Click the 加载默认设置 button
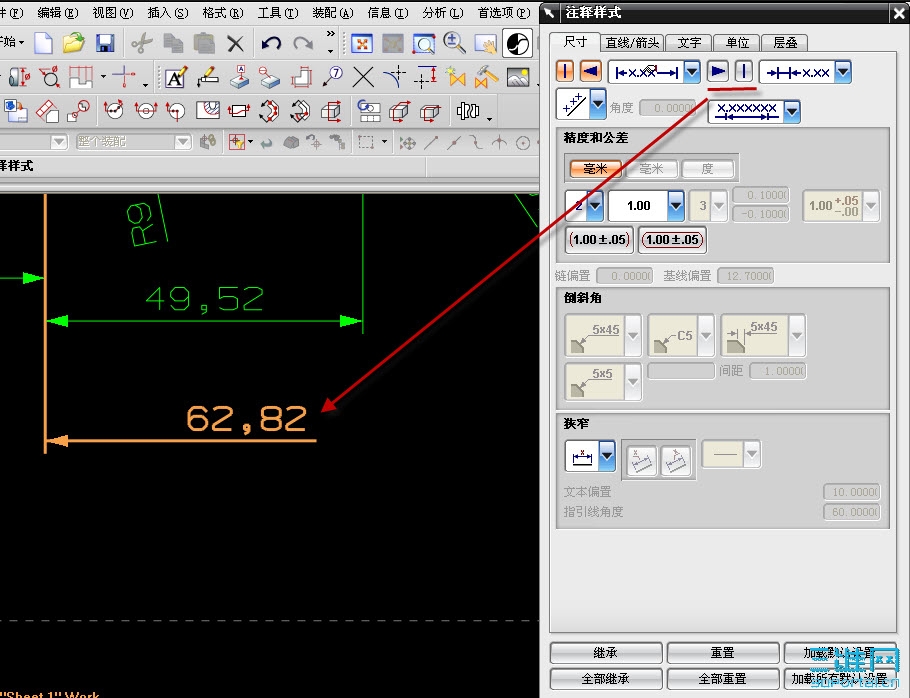 [840, 653]
